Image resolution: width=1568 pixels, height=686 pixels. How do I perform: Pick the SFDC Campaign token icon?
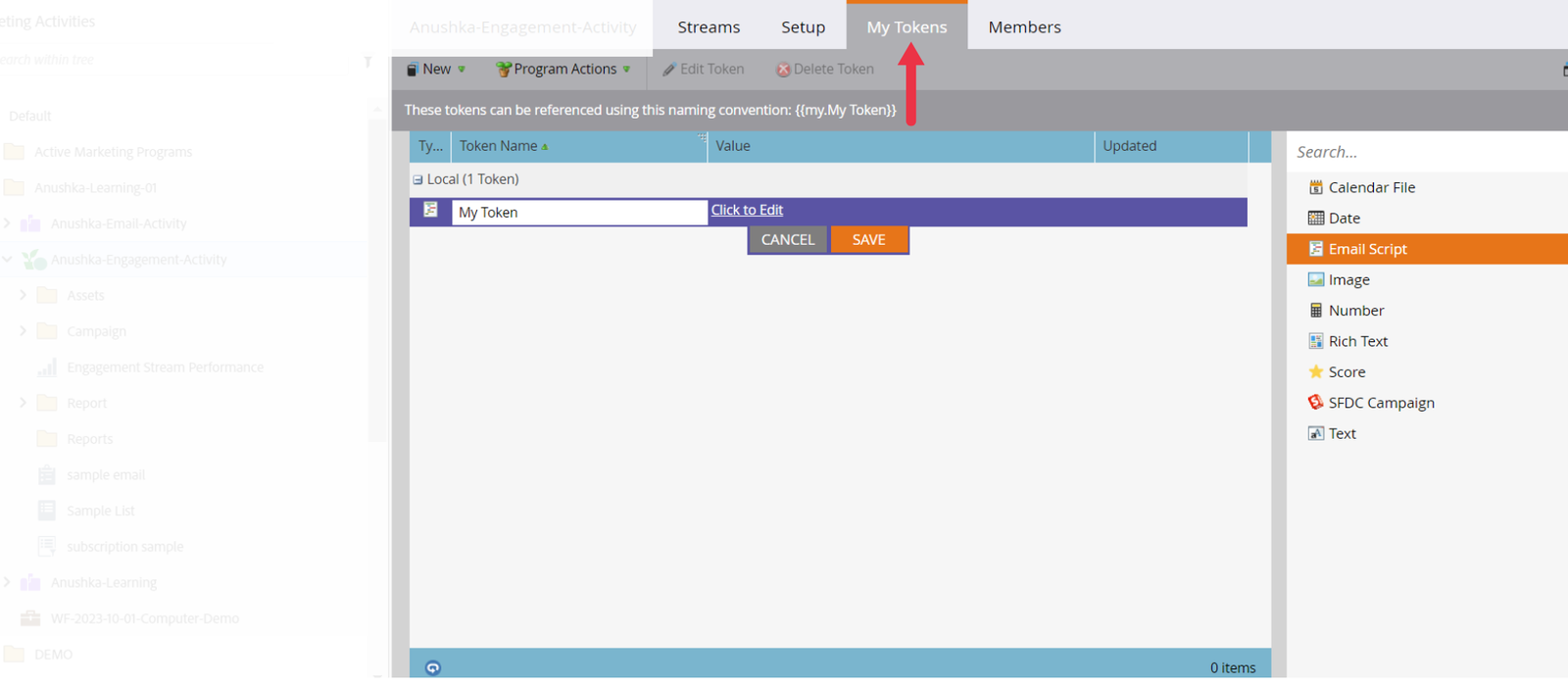(x=1315, y=403)
